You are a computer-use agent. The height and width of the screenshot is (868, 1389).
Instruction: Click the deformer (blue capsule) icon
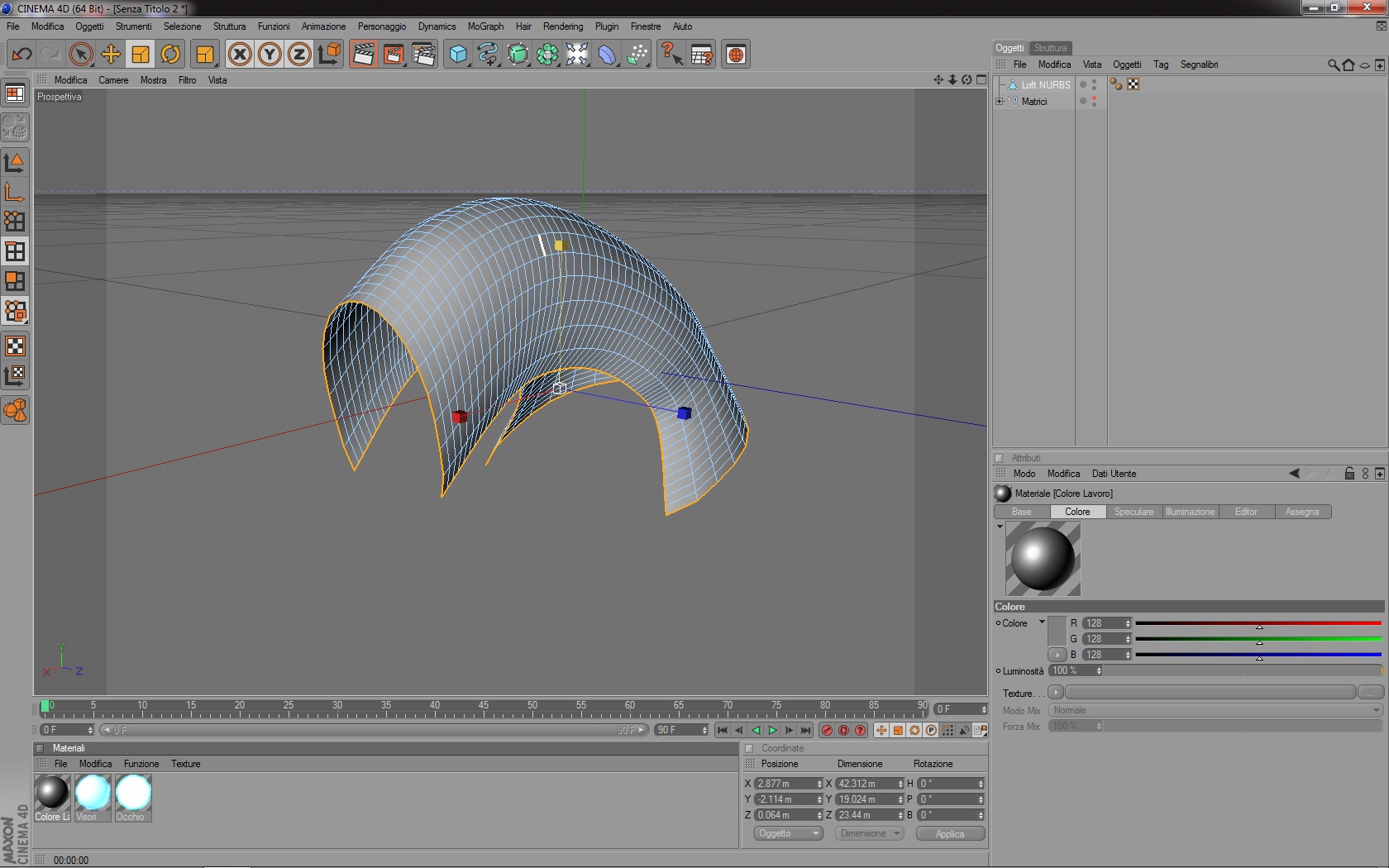[x=607, y=55]
